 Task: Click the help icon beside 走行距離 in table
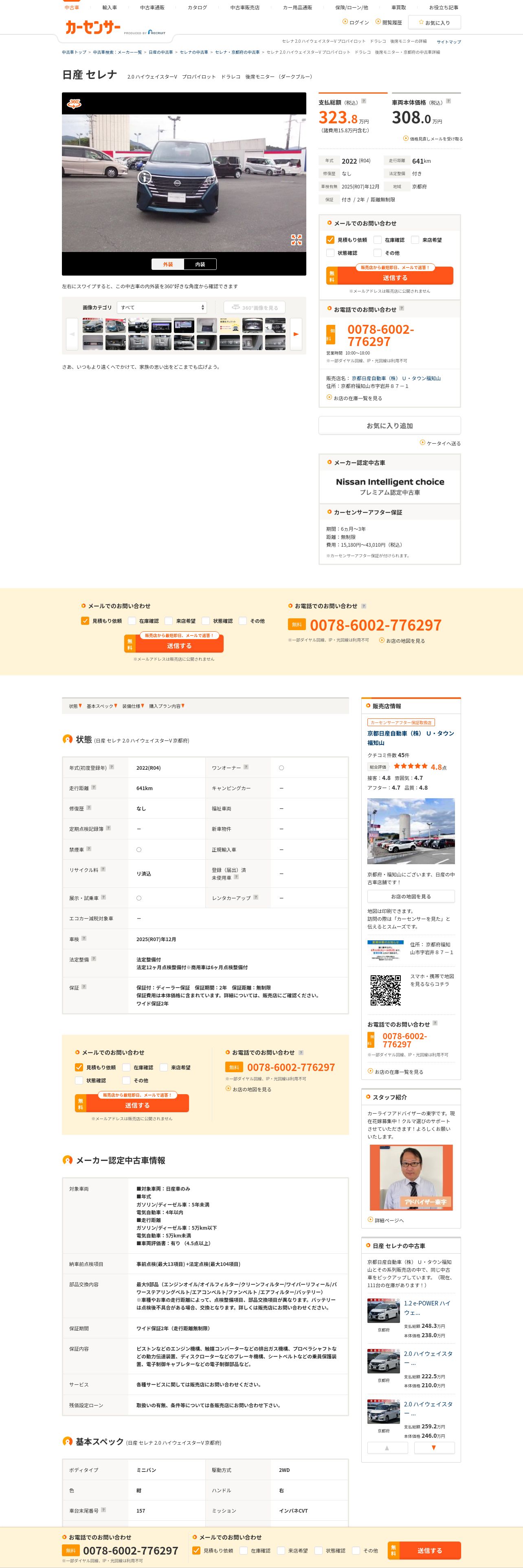93,787
